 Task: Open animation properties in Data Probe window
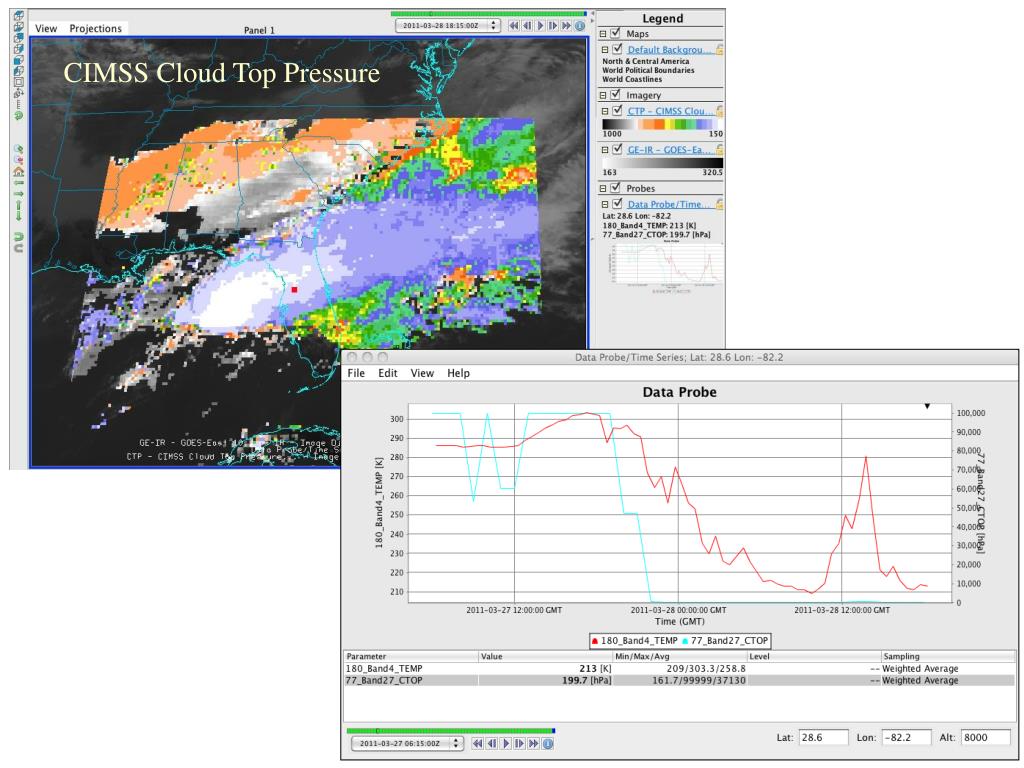(x=548, y=743)
